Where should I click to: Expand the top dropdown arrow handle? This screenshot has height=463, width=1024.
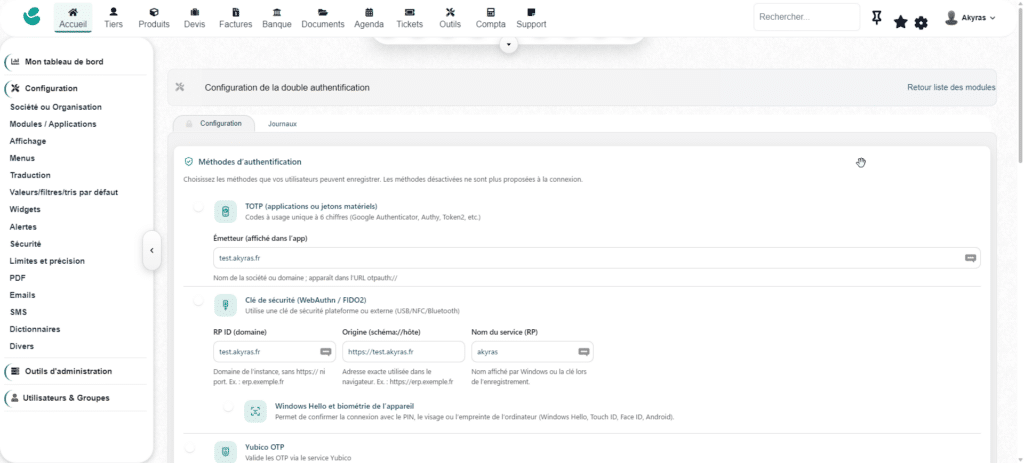pyautogui.click(x=509, y=44)
